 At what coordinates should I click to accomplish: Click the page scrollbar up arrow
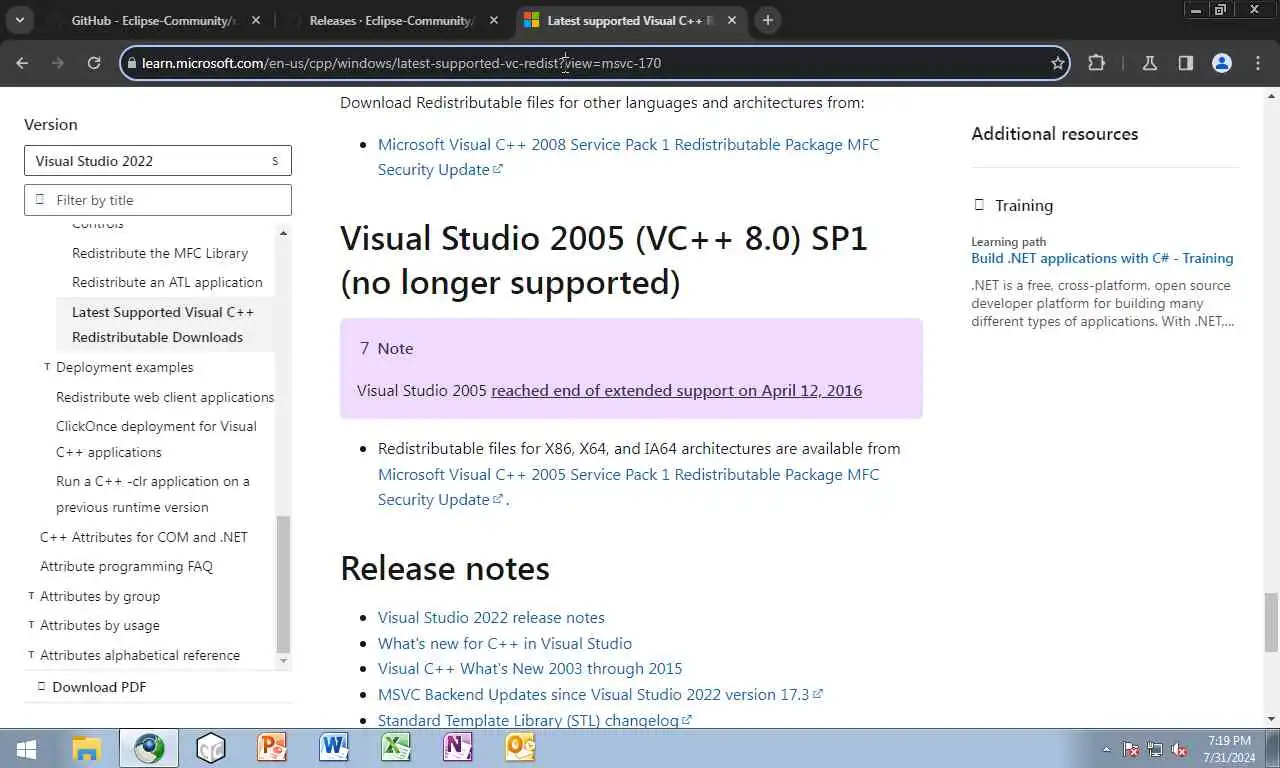(1271, 95)
